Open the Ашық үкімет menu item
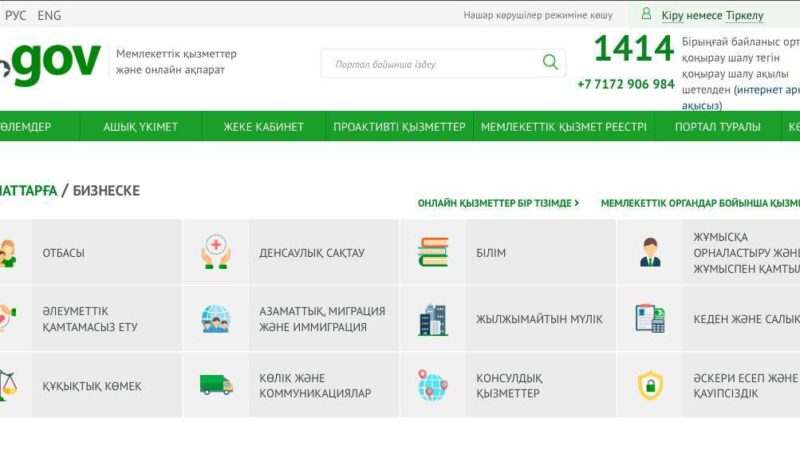 tap(140, 127)
